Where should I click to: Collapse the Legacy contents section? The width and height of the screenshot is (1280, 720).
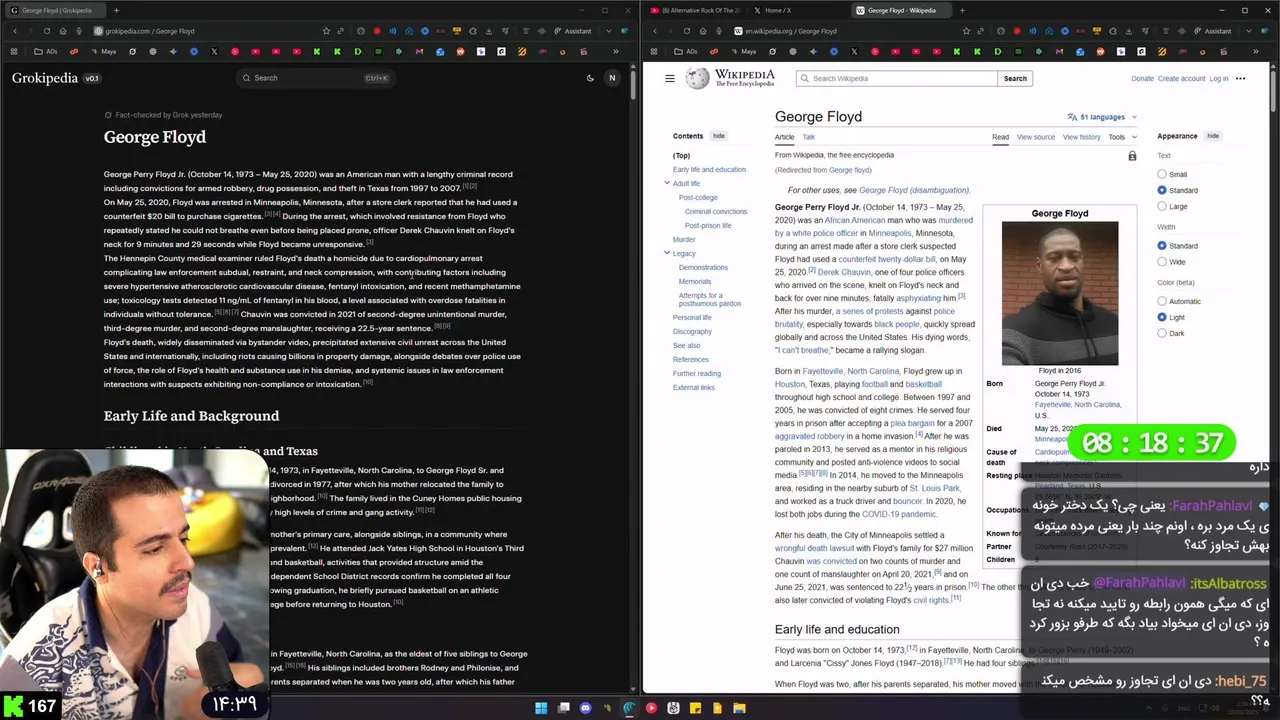(x=667, y=253)
